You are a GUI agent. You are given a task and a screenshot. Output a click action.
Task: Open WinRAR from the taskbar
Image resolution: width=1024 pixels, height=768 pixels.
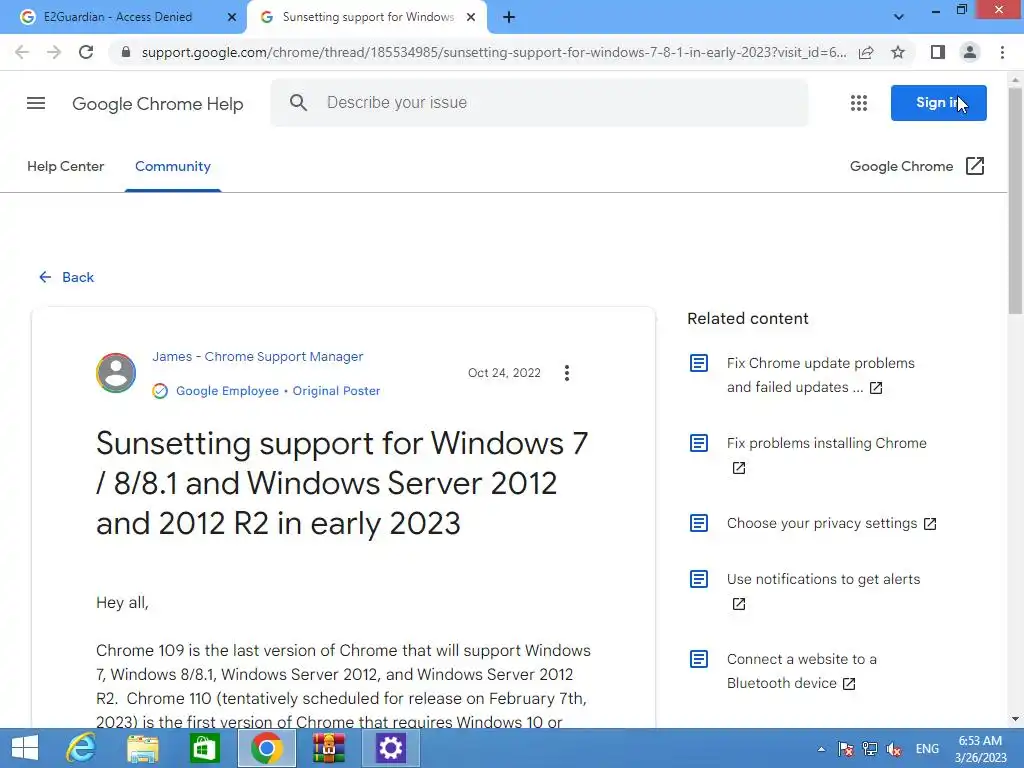(x=328, y=748)
